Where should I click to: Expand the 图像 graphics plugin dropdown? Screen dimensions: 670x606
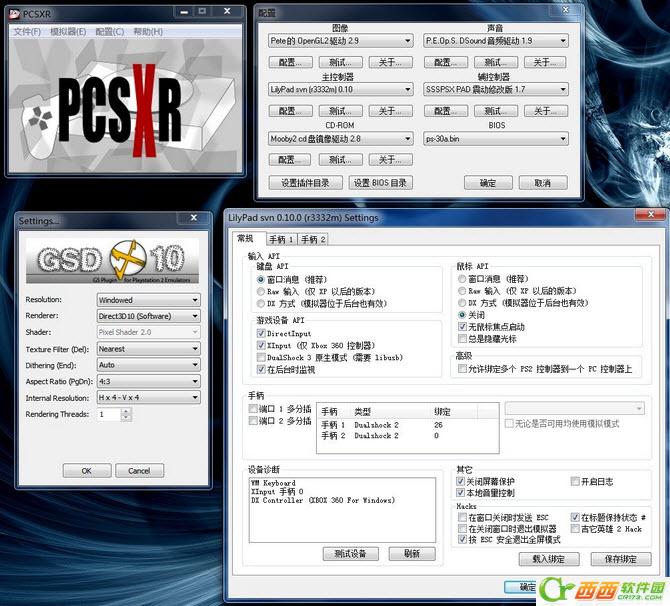tap(408, 41)
